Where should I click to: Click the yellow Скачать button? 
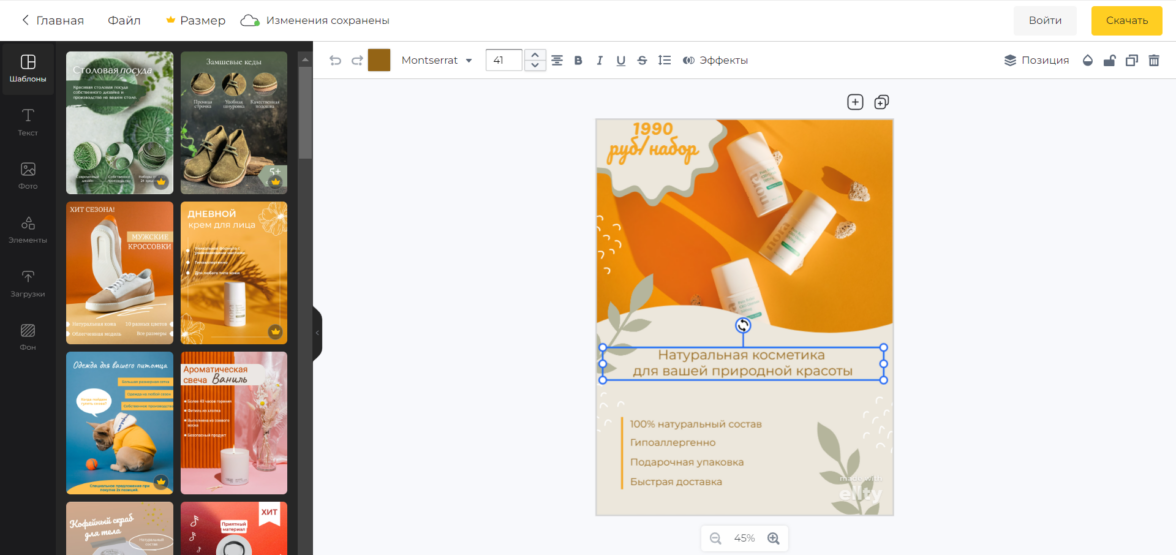1126,20
